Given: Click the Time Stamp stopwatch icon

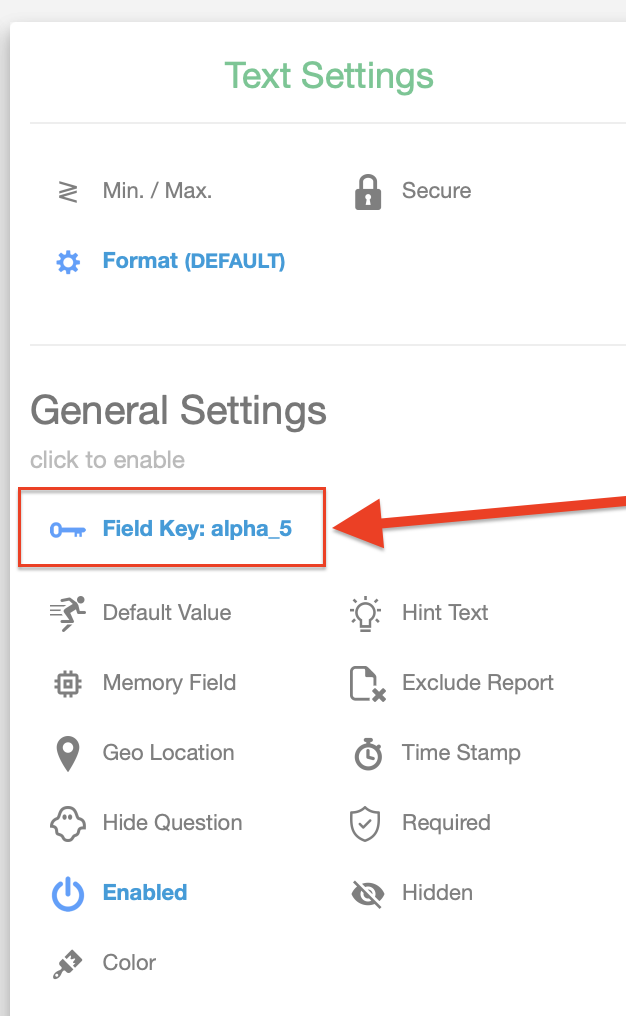Looking at the screenshot, I should (x=368, y=753).
